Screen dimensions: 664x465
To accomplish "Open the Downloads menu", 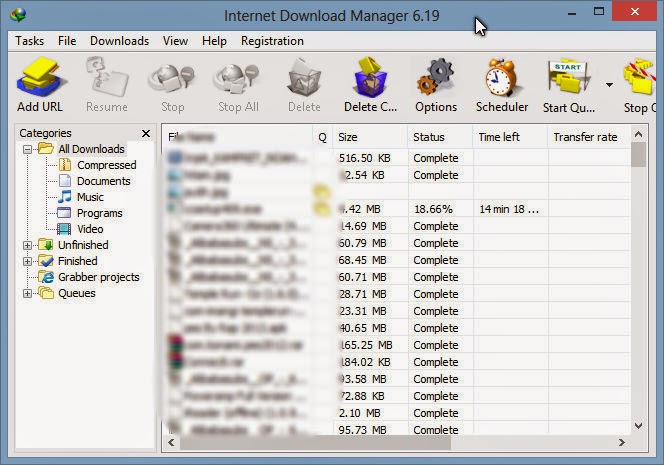I will (x=119, y=41).
